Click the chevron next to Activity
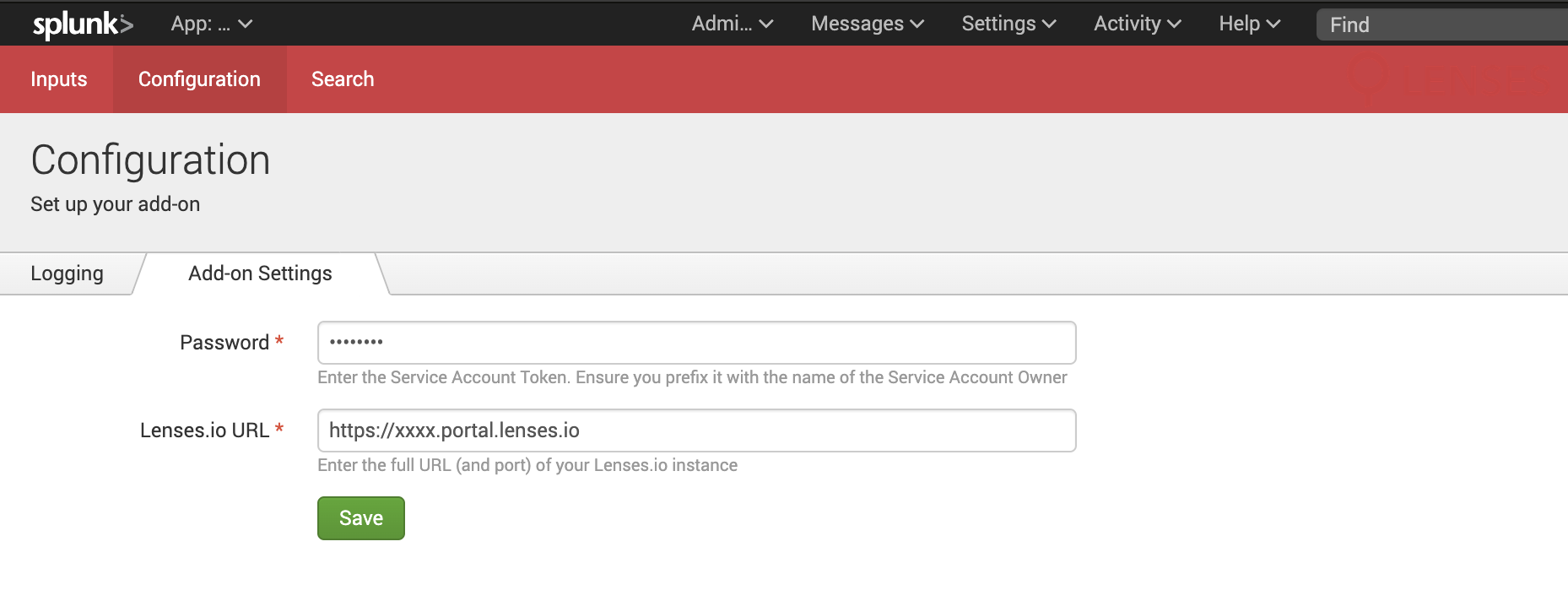This screenshot has width=1568, height=601. click(1174, 24)
